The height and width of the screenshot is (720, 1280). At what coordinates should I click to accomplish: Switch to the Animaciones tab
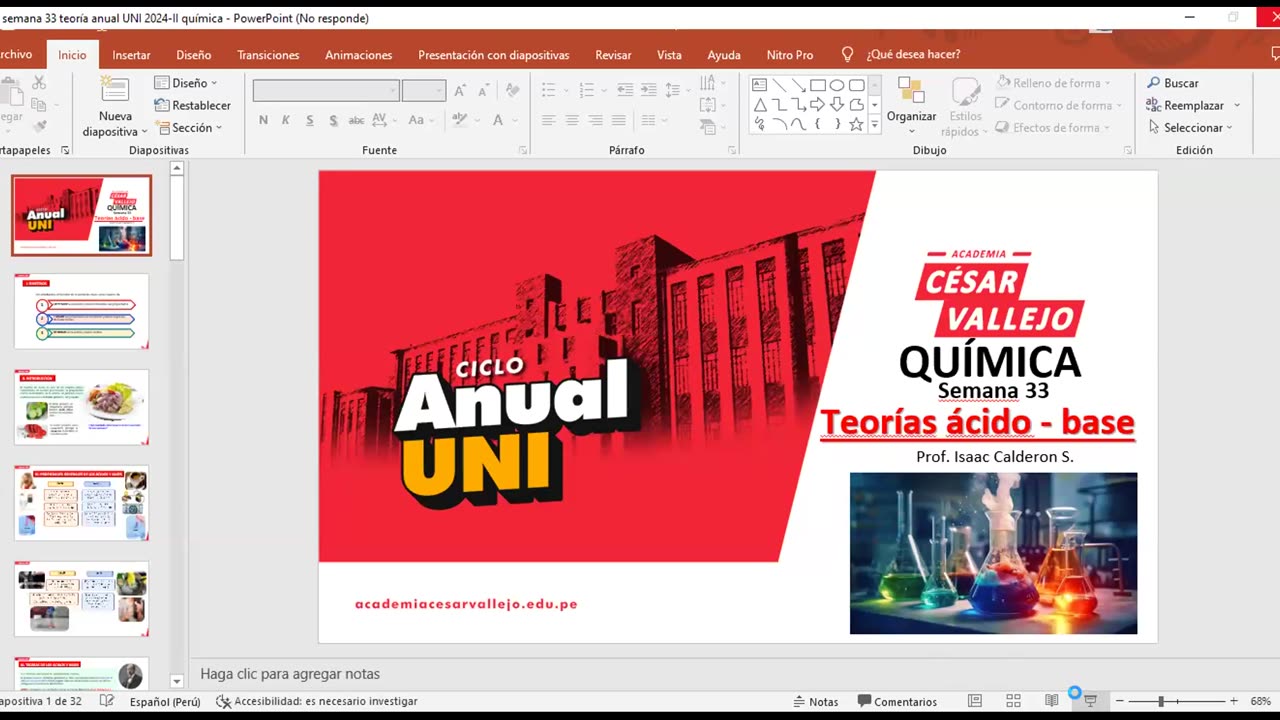tap(358, 55)
